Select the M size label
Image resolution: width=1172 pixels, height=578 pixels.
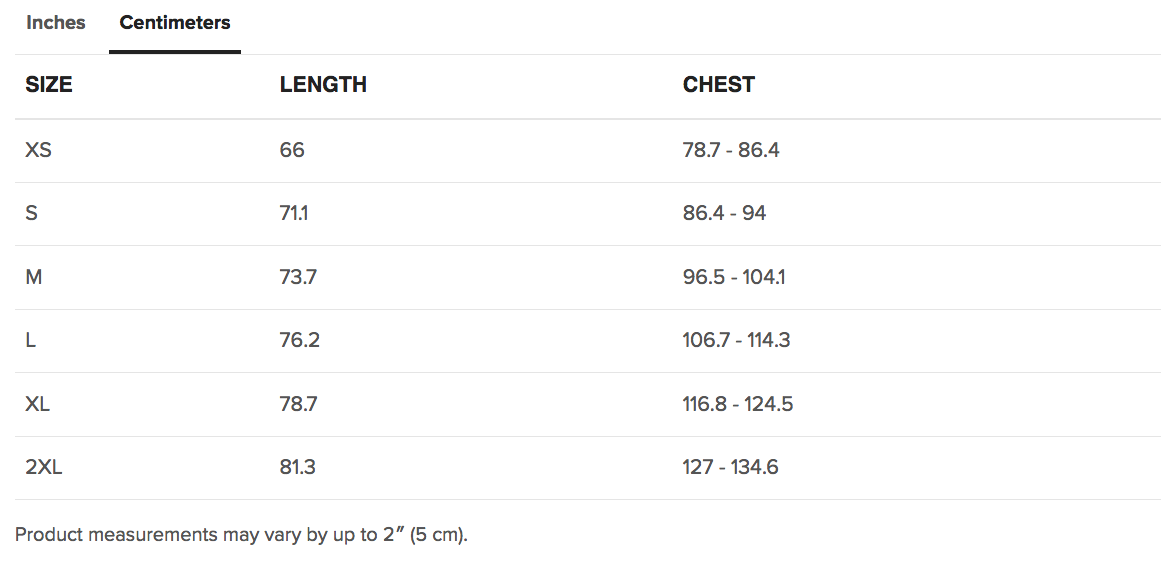click(34, 277)
